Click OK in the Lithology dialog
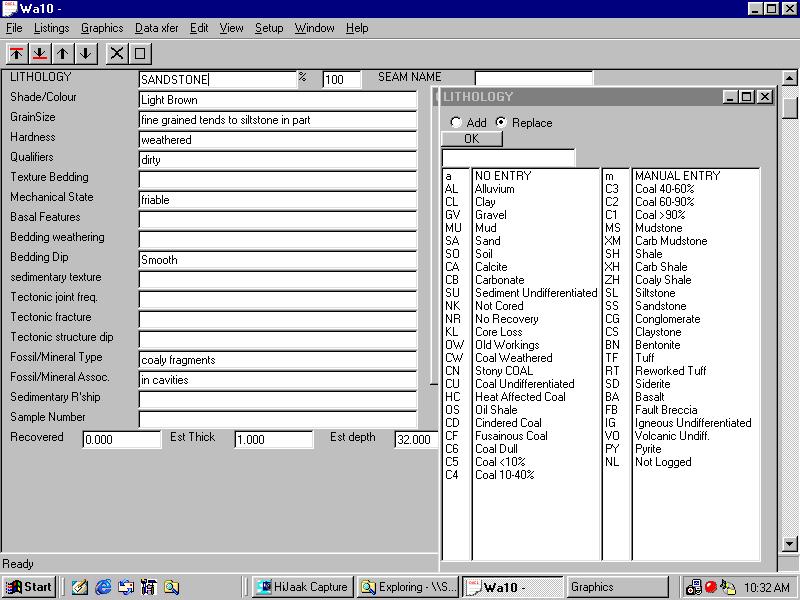This screenshot has width=800, height=600. click(472, 139)
